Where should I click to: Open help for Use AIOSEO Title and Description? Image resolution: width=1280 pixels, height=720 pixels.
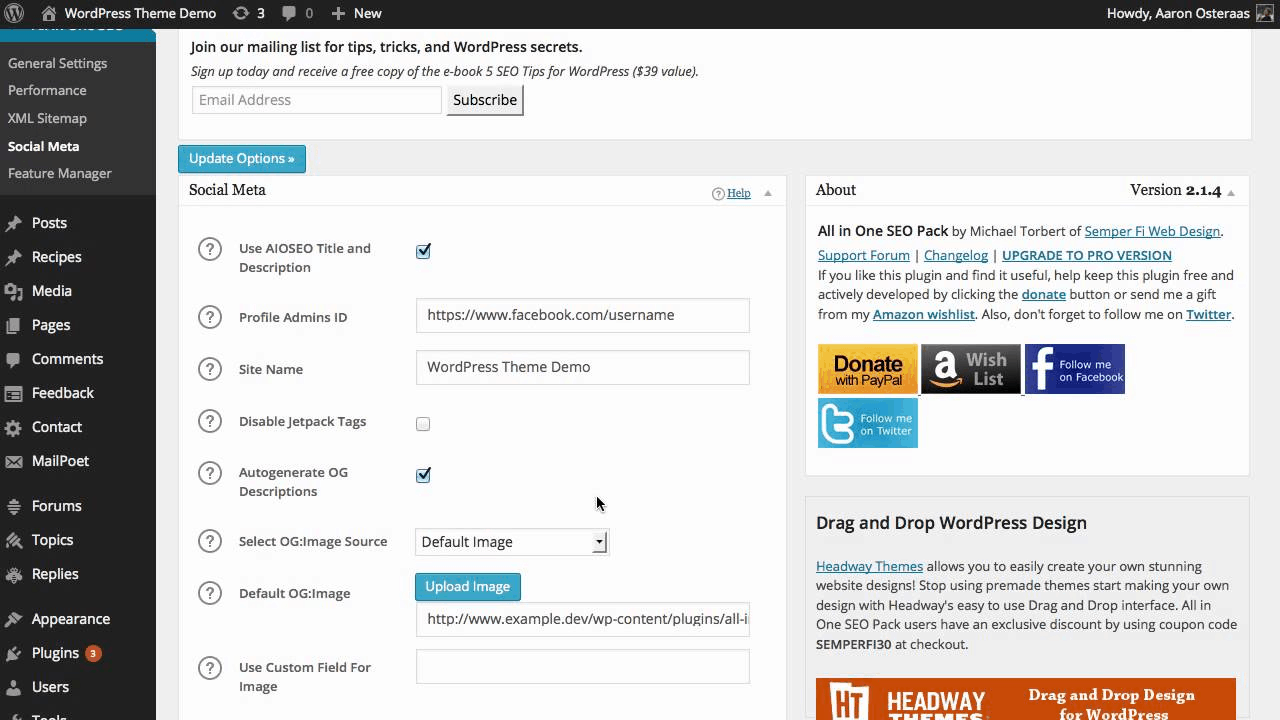(x=209, y=249)
